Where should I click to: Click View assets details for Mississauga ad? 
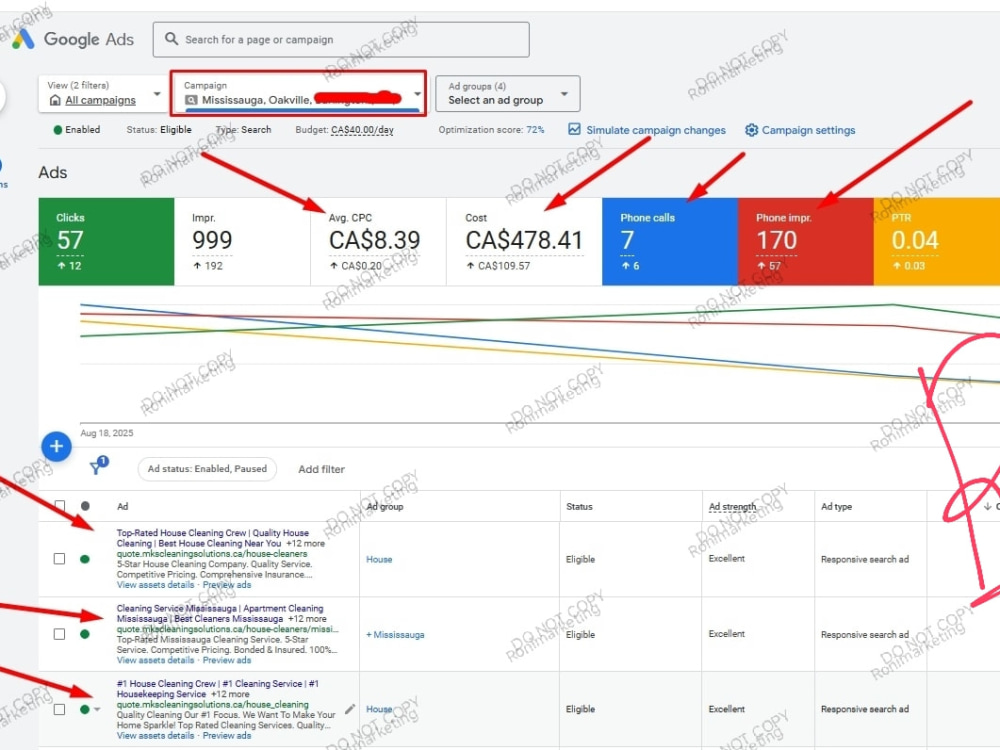point(156,660)
